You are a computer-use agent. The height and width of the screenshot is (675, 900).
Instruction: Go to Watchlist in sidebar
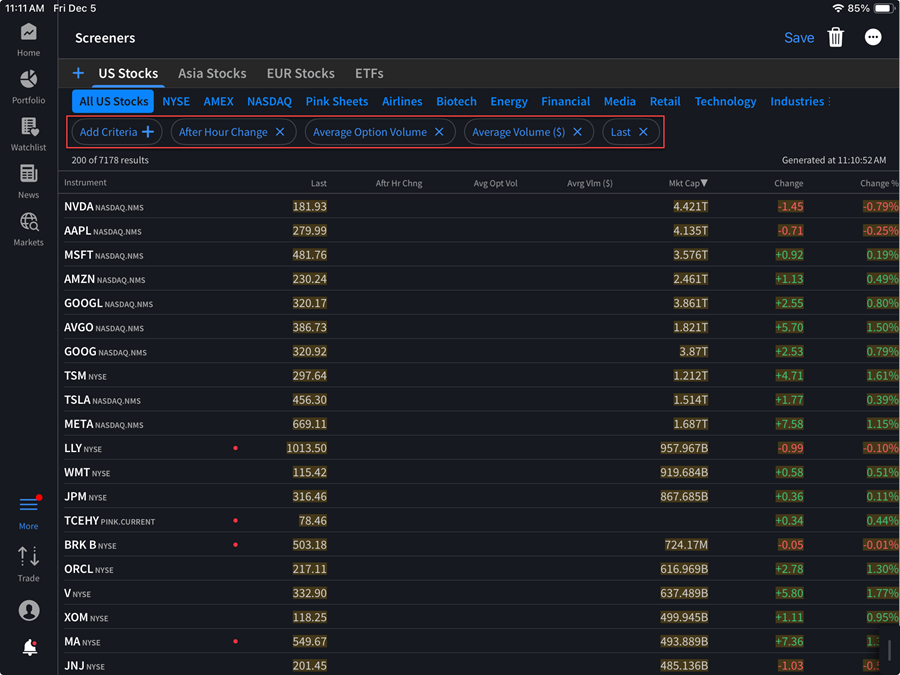(x=28, y=127)
